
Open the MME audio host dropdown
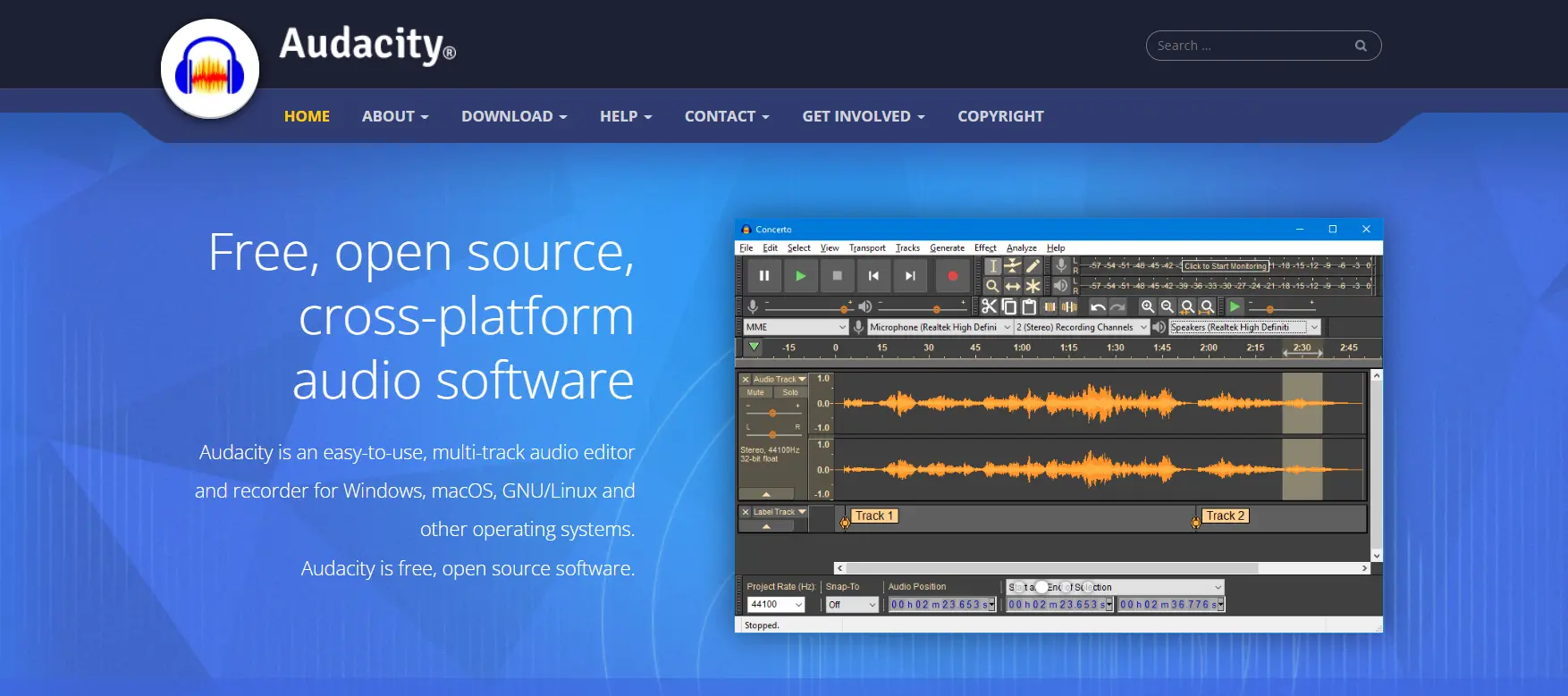(x=796, y=327)
